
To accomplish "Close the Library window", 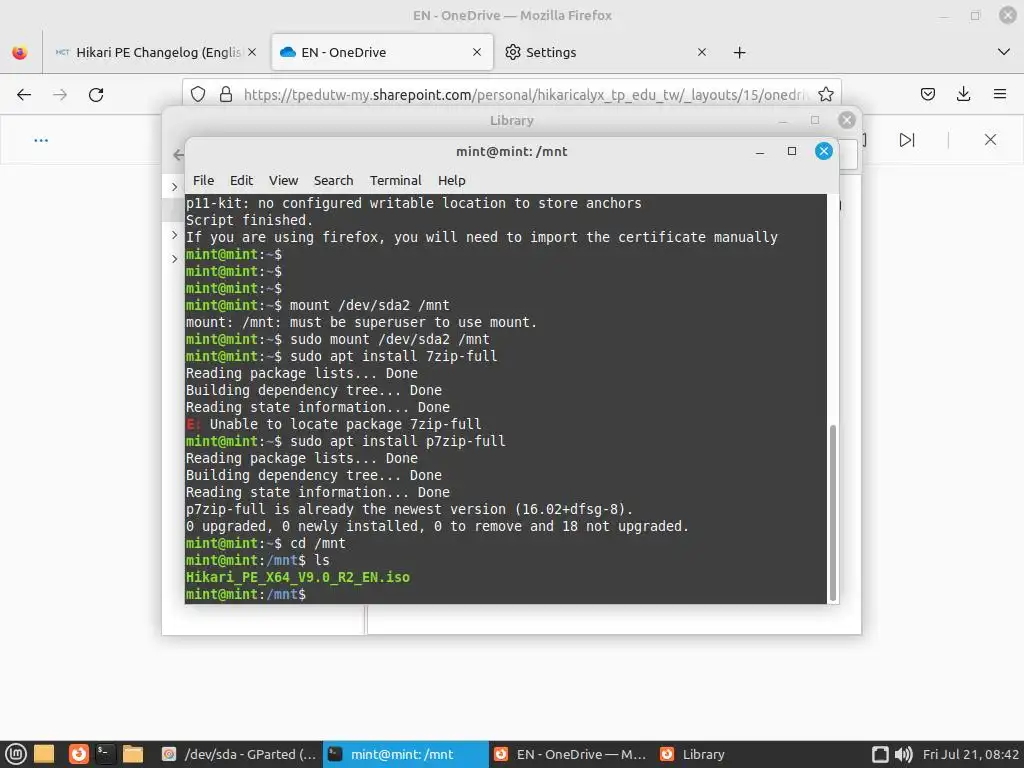I will tap(846, 120).
